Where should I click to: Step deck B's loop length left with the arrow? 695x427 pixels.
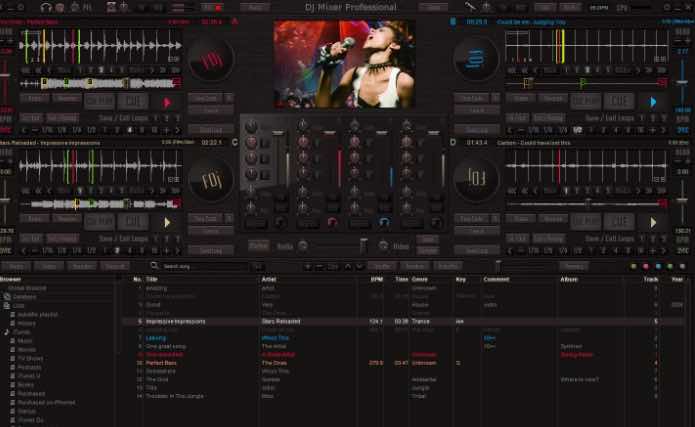[x=510, y=130]
